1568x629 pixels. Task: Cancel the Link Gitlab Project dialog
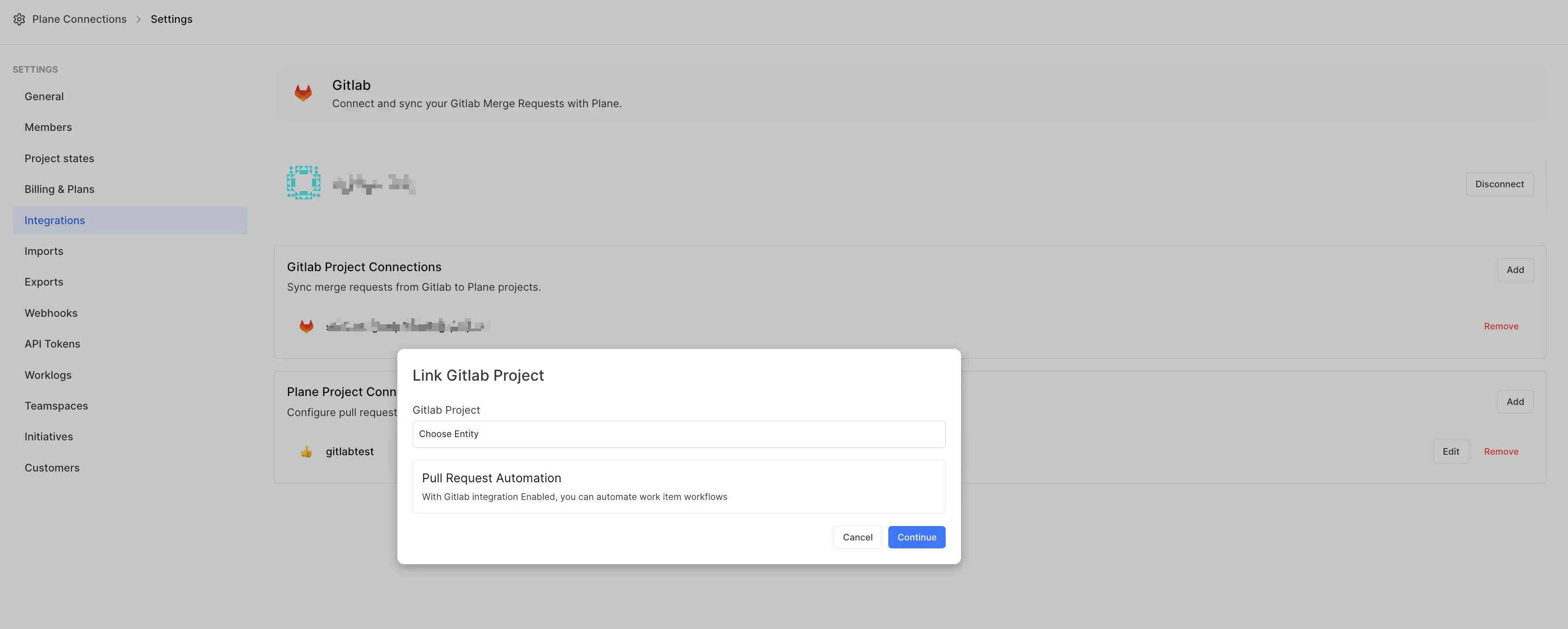[x=857, y=537]
